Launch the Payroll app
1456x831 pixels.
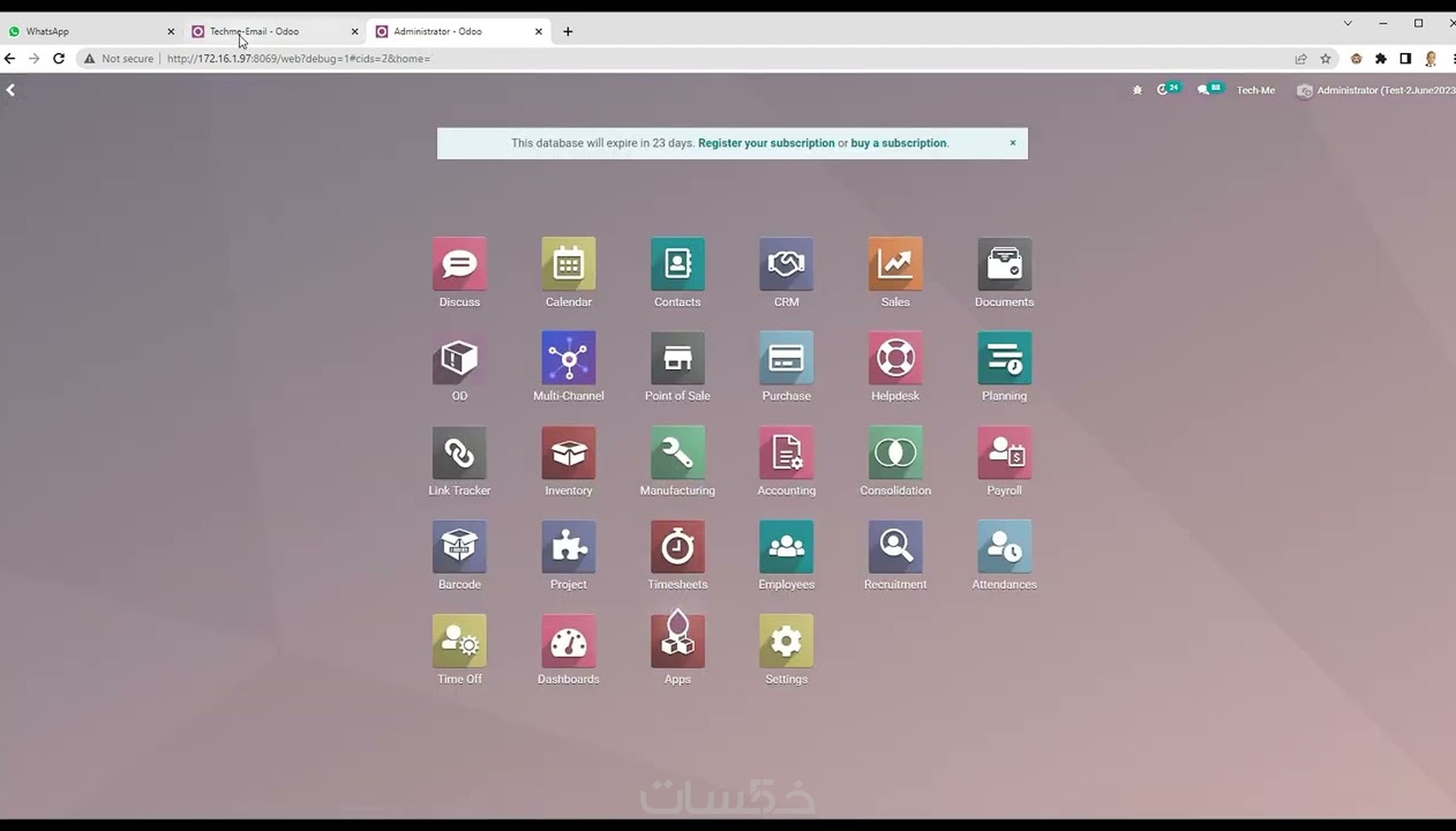[x=1004, y=452]
